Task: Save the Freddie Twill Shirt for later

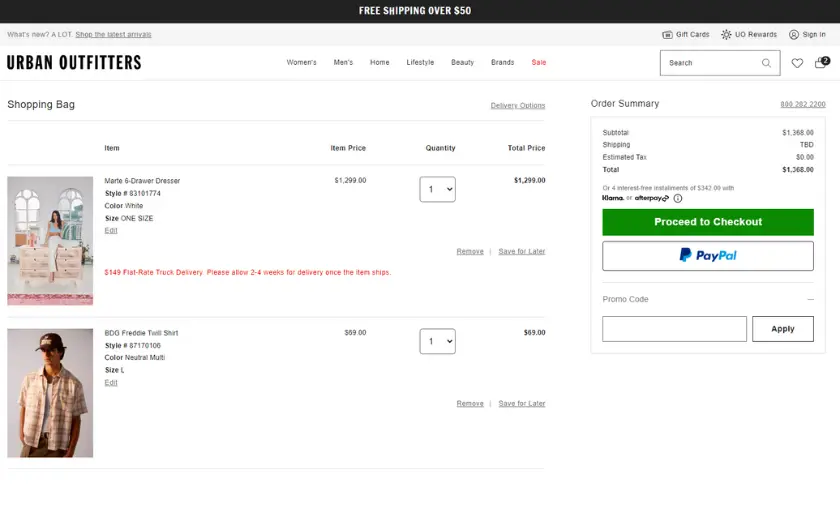Action: click(522, 404)
